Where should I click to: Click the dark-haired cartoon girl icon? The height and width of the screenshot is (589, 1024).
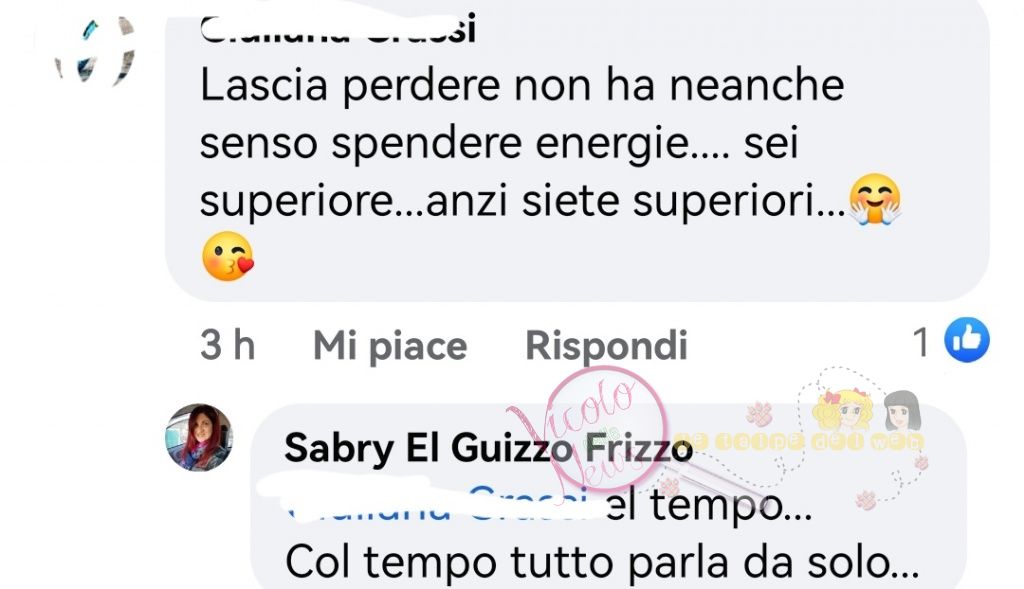(903, 411)
